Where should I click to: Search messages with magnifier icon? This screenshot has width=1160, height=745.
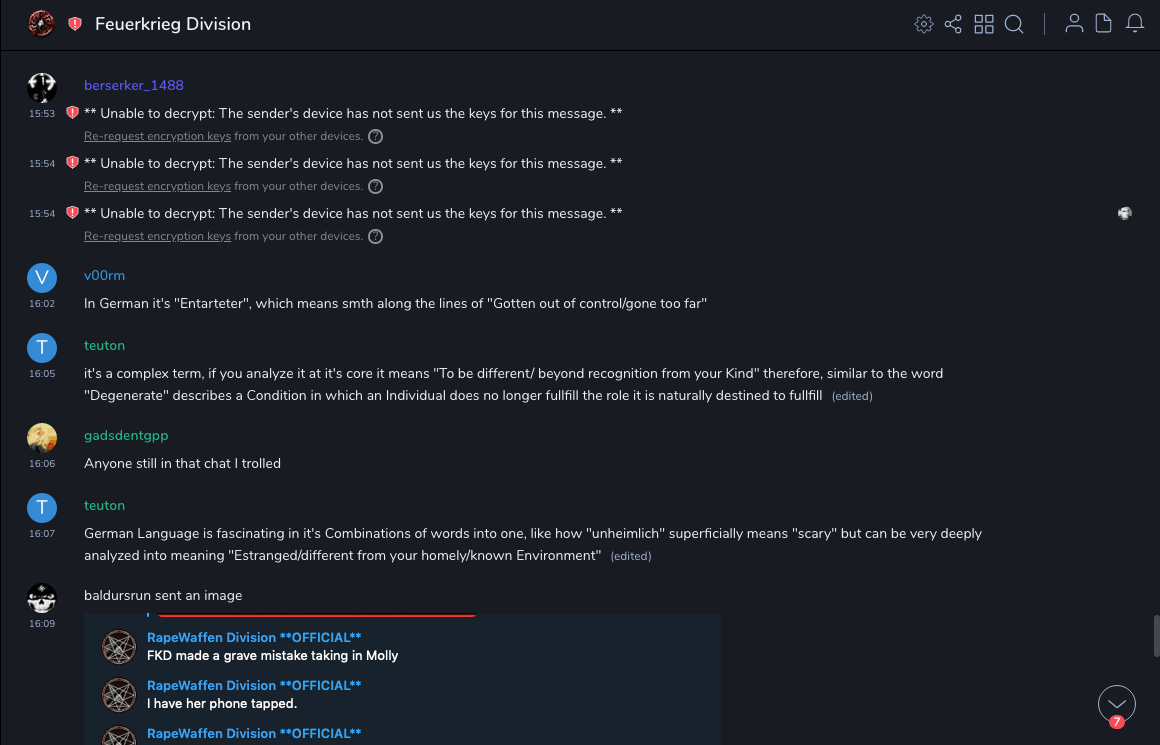tap(1014, 24)
